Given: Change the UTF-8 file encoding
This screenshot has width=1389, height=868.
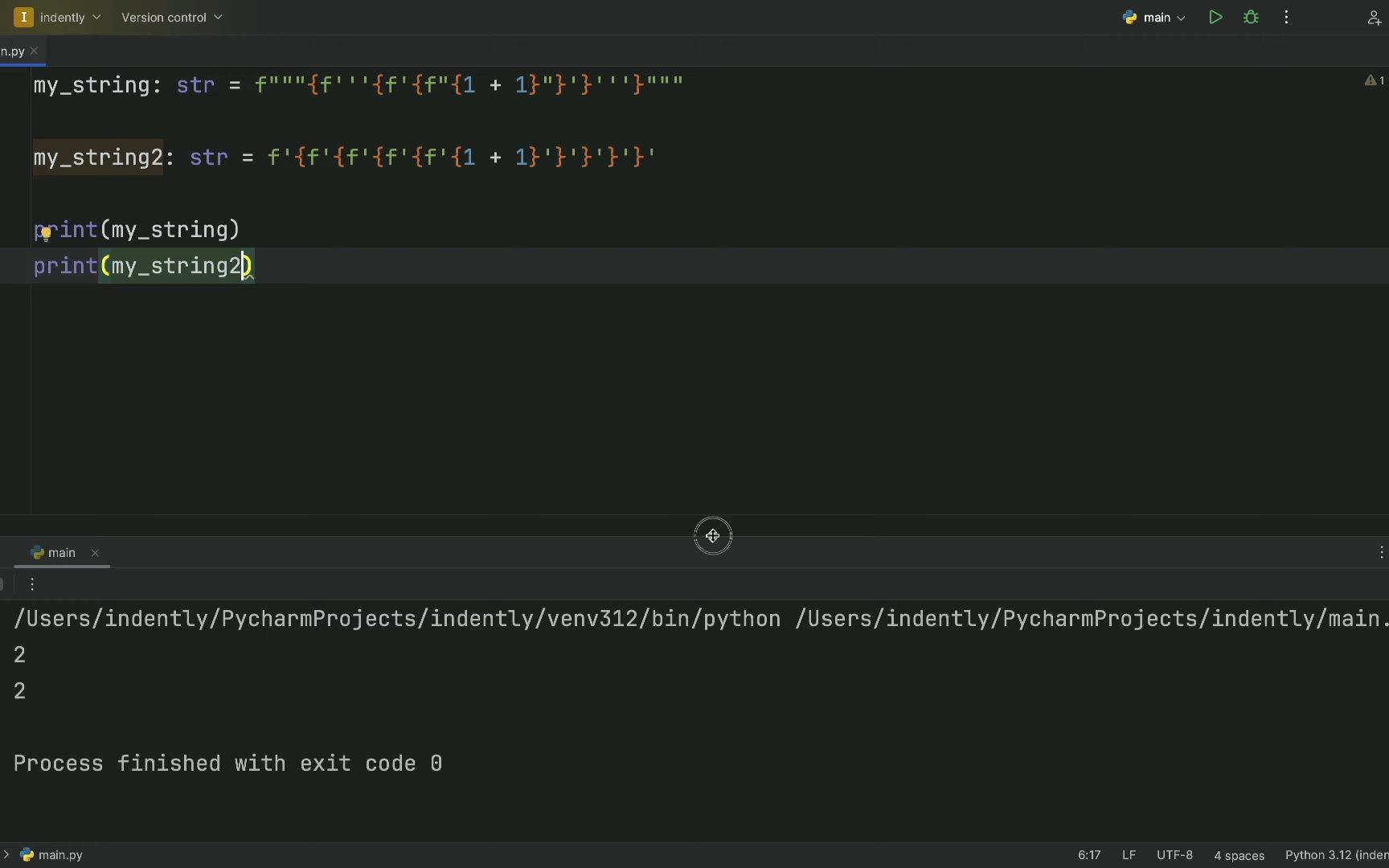Looking at the screenshot, I should pos(1174,855).
